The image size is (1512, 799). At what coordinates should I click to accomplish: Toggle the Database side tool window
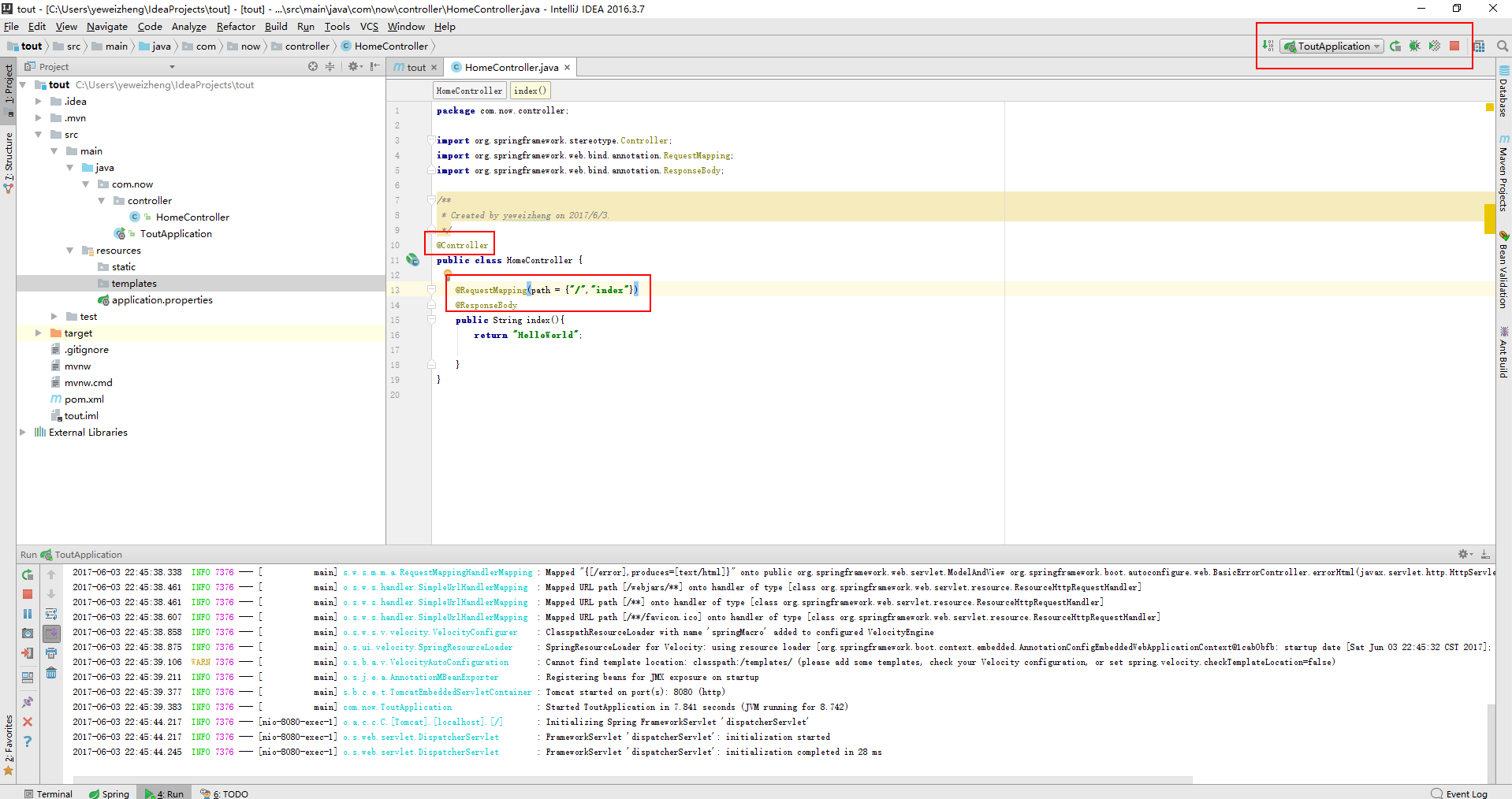point(1504,91)
